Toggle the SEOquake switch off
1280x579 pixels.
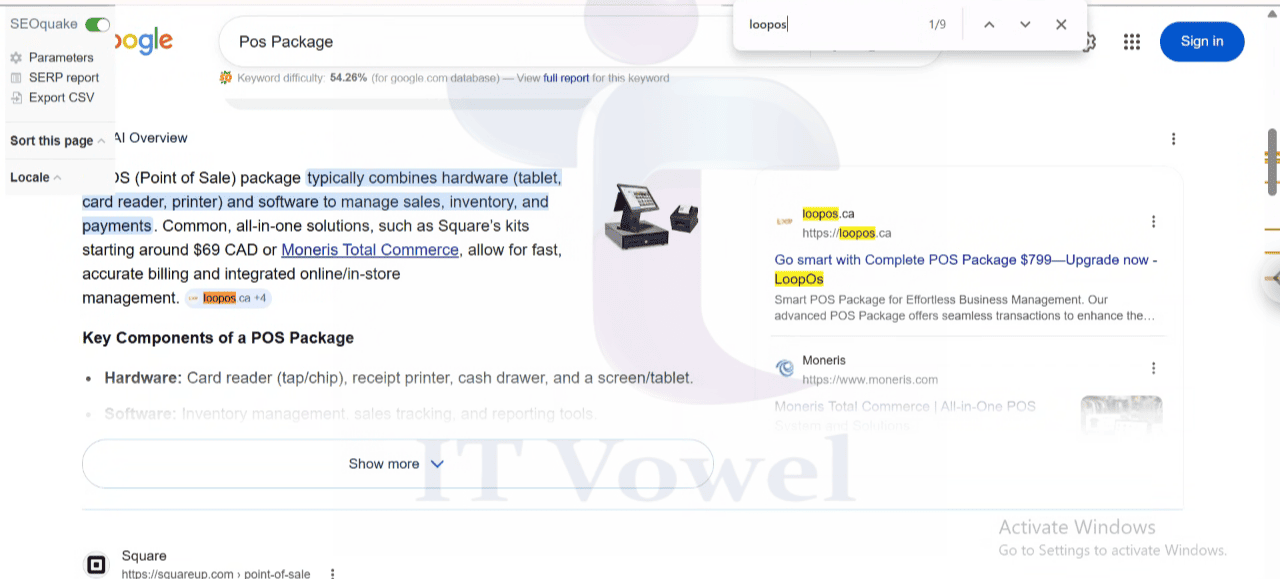97,24
